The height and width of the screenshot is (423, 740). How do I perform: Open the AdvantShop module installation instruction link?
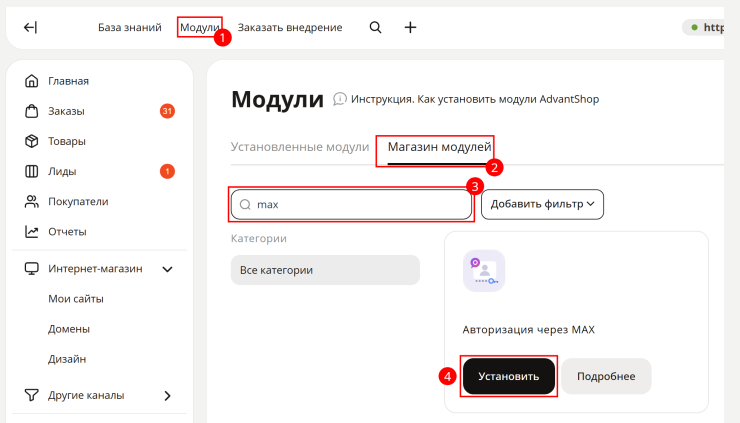(475, 99)
